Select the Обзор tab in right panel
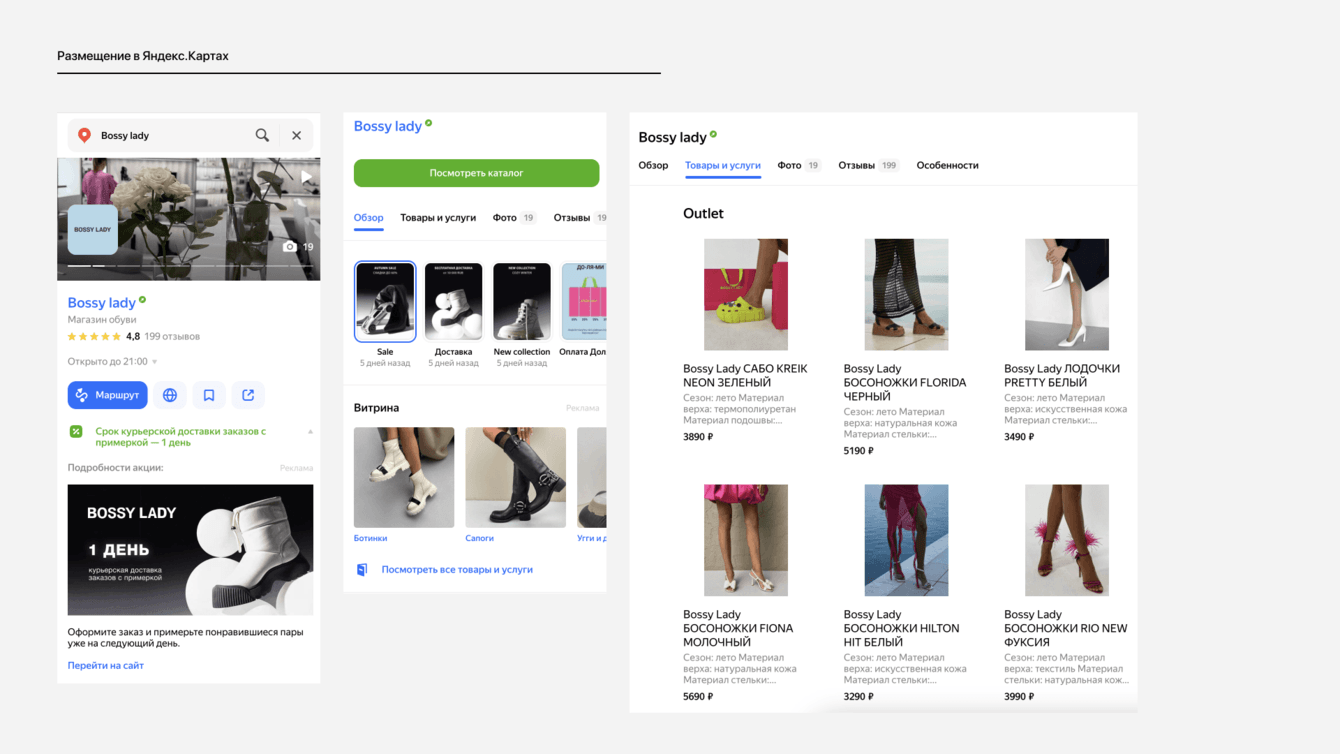The image size is (1340, 754). (x=653, y=166)
